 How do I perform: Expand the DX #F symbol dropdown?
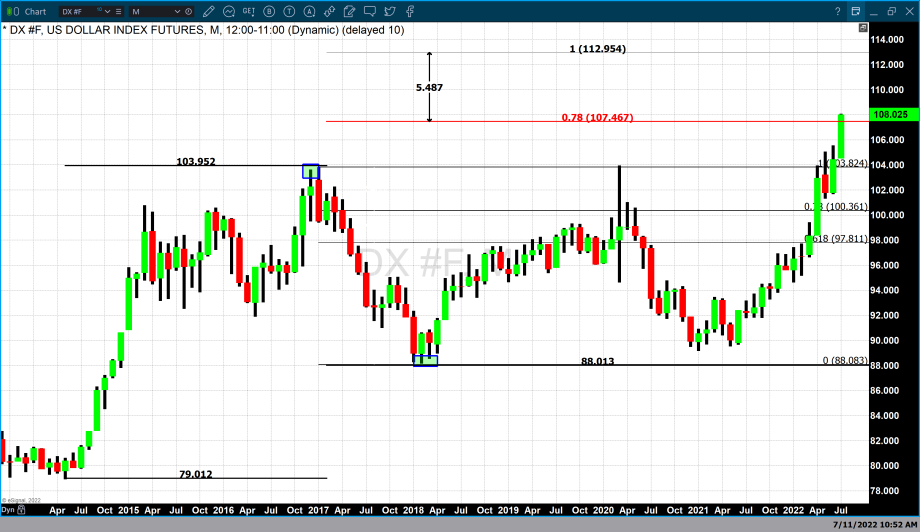pos(109,11)
